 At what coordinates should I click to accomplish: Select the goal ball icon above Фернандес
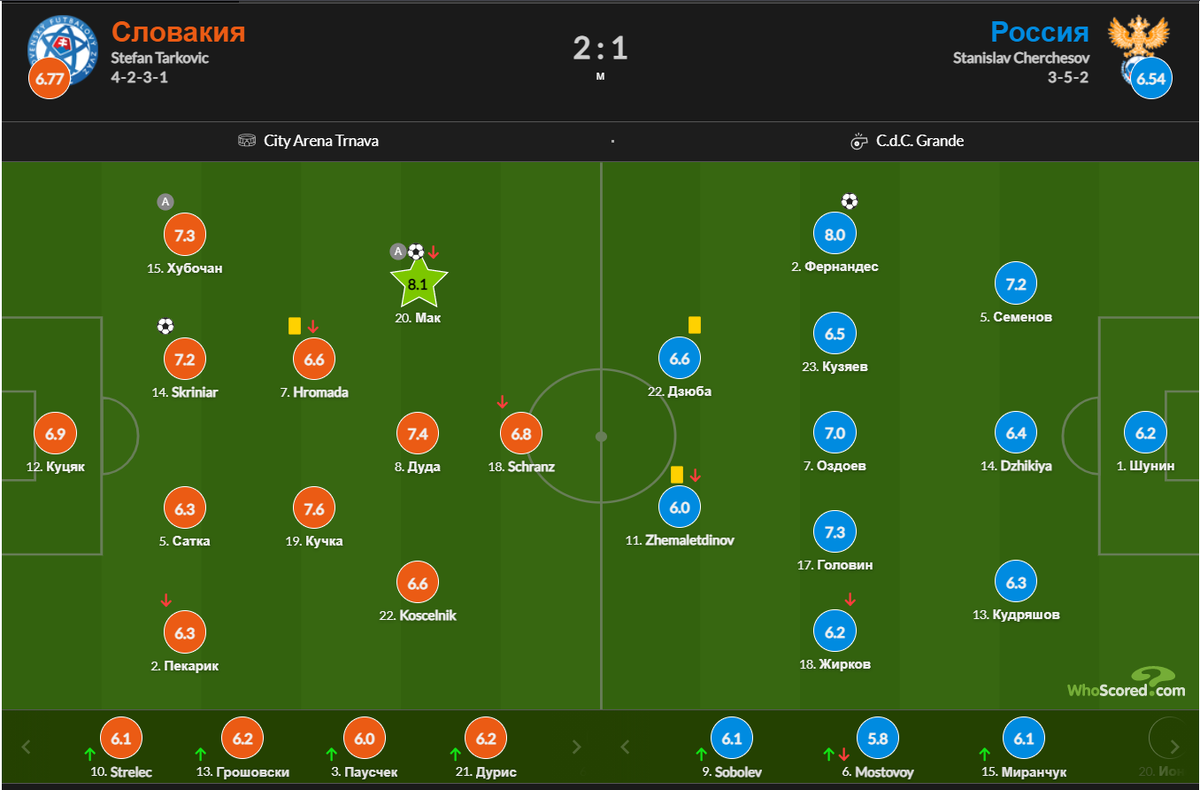(849, 202)
